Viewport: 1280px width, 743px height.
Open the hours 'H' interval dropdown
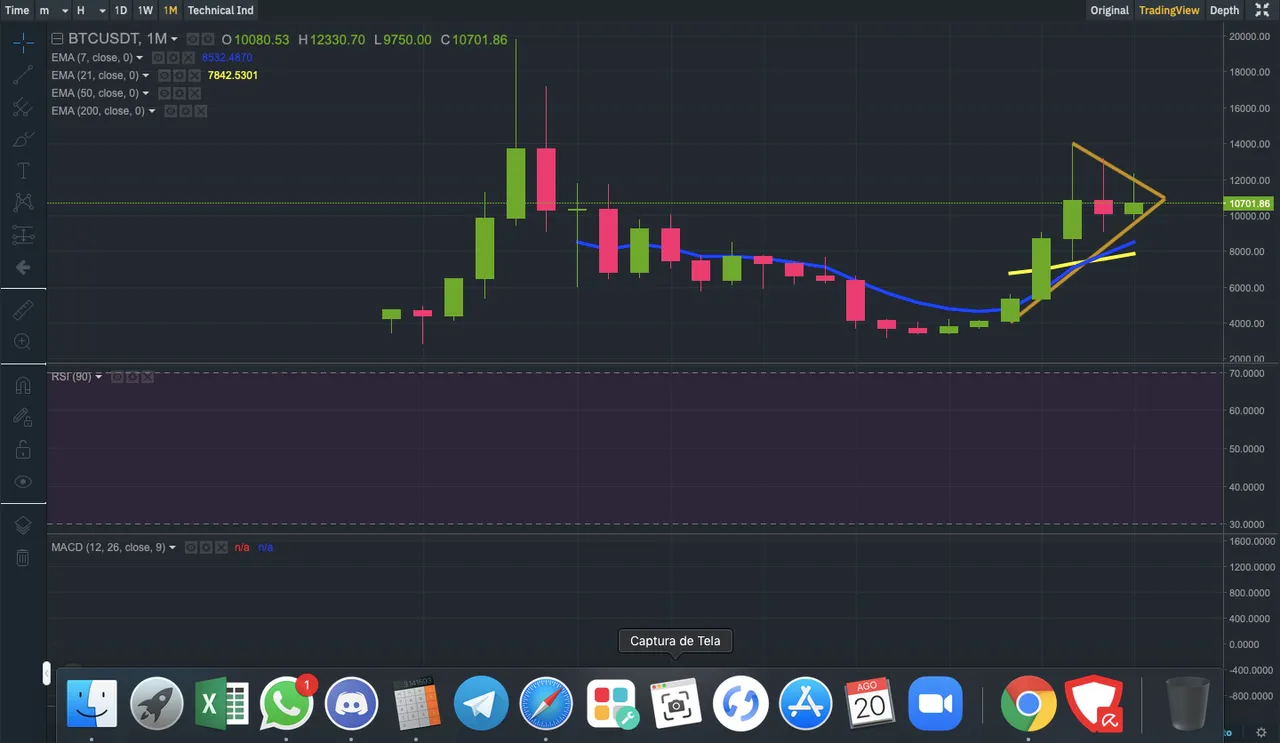coord(104,10)
